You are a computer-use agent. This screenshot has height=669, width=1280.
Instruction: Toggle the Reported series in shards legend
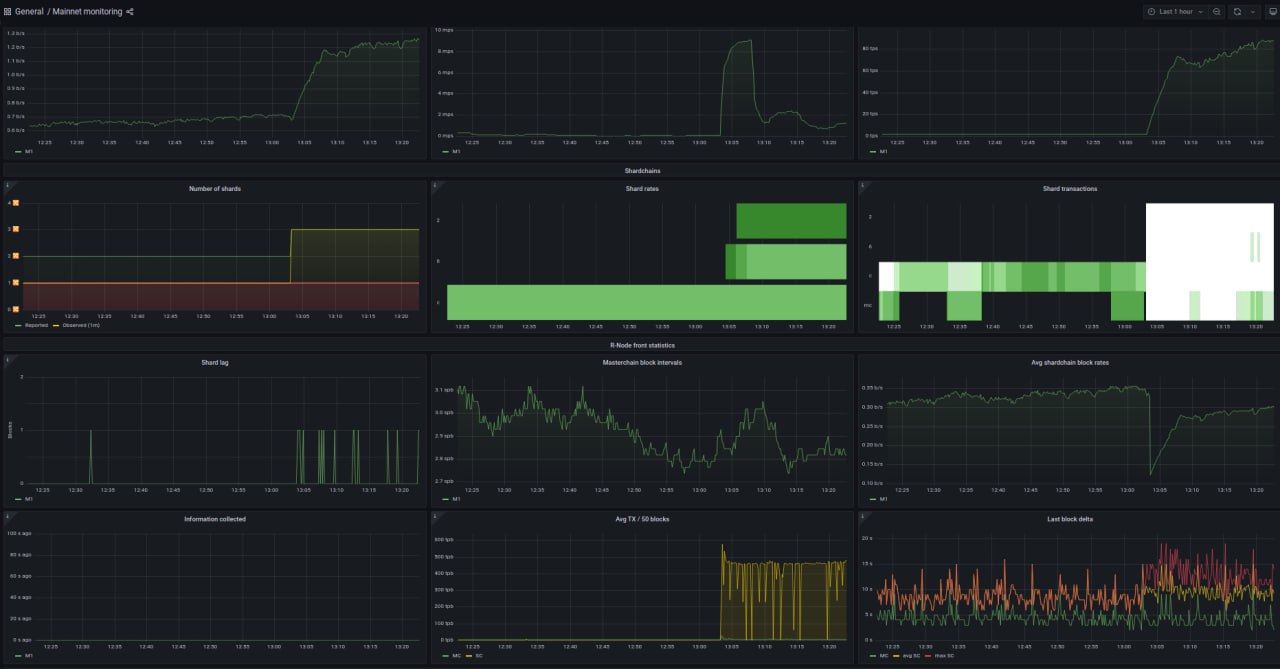[x=37, y=325]
